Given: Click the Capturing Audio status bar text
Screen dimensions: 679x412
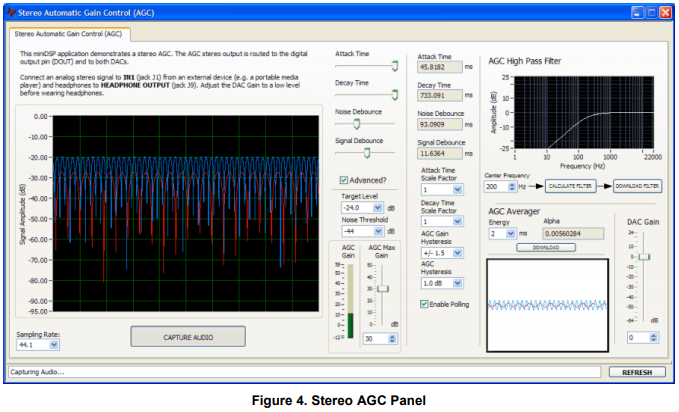Looking at the screenshot, I should 37,372.
